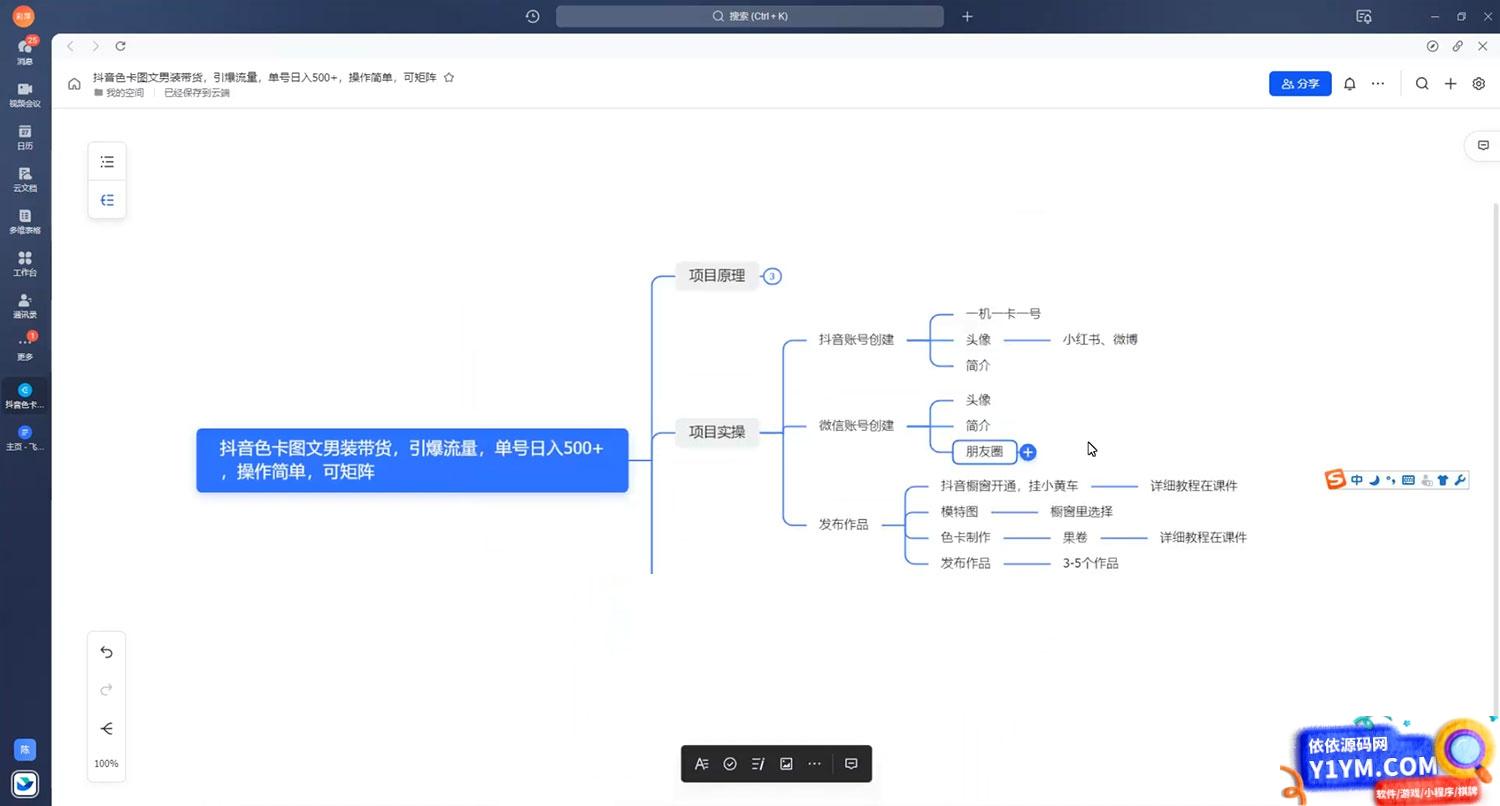Open the Sogou soft keyboard icon
Image resolution: width=1500 pixels, height=806 pixels.
click(x=1408, y=481)
